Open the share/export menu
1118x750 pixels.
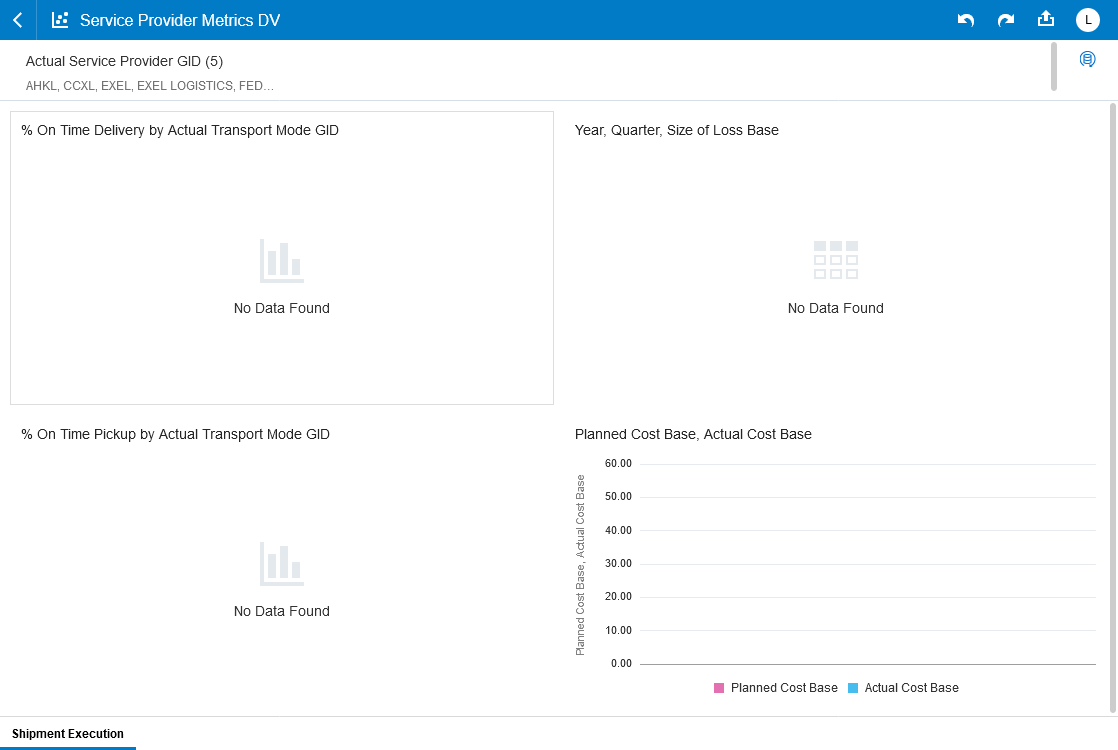[1046, 19]
